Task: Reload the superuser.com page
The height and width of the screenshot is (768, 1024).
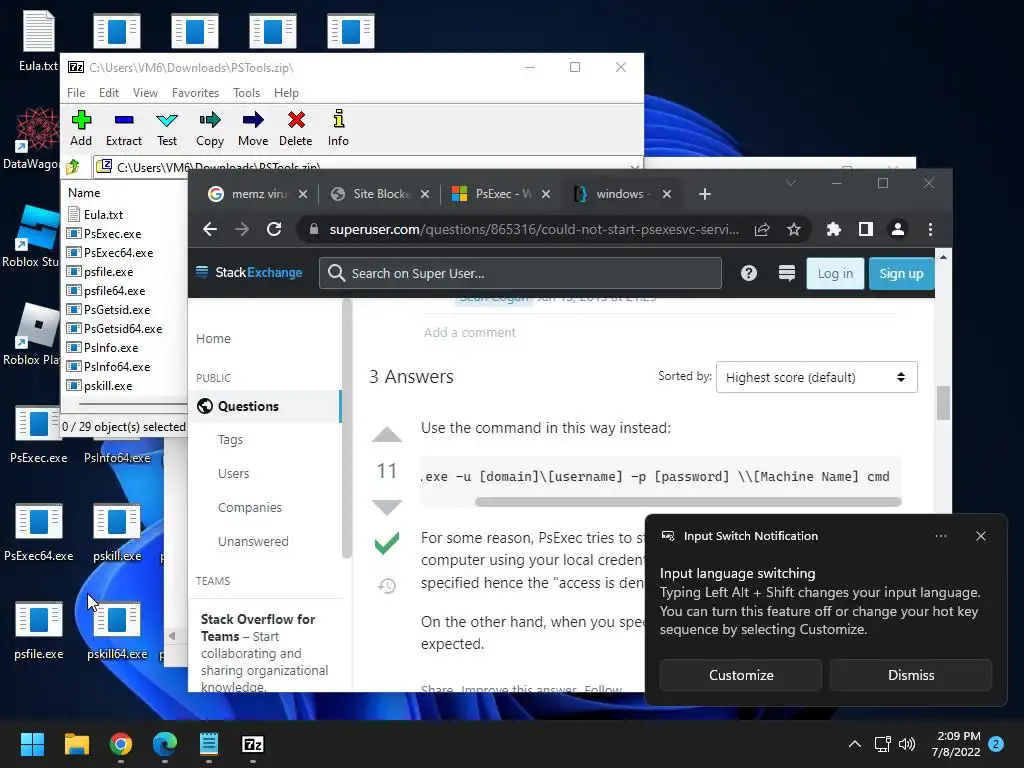Action: tap(274, 229)
